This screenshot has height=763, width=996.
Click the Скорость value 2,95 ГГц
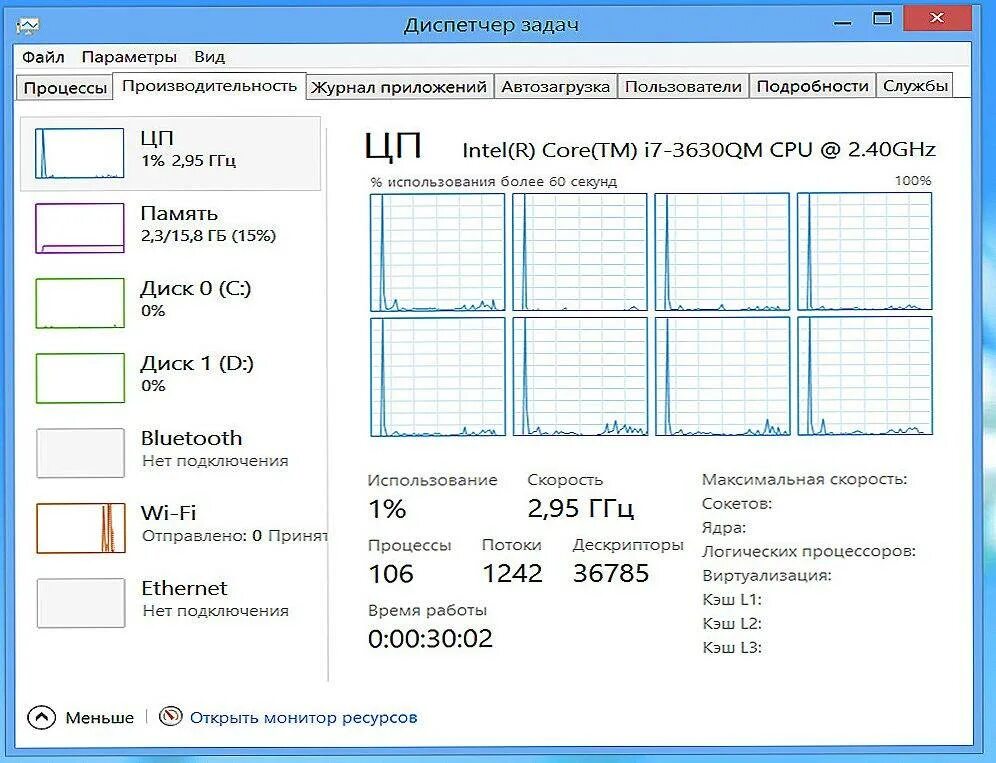point(581,509)
